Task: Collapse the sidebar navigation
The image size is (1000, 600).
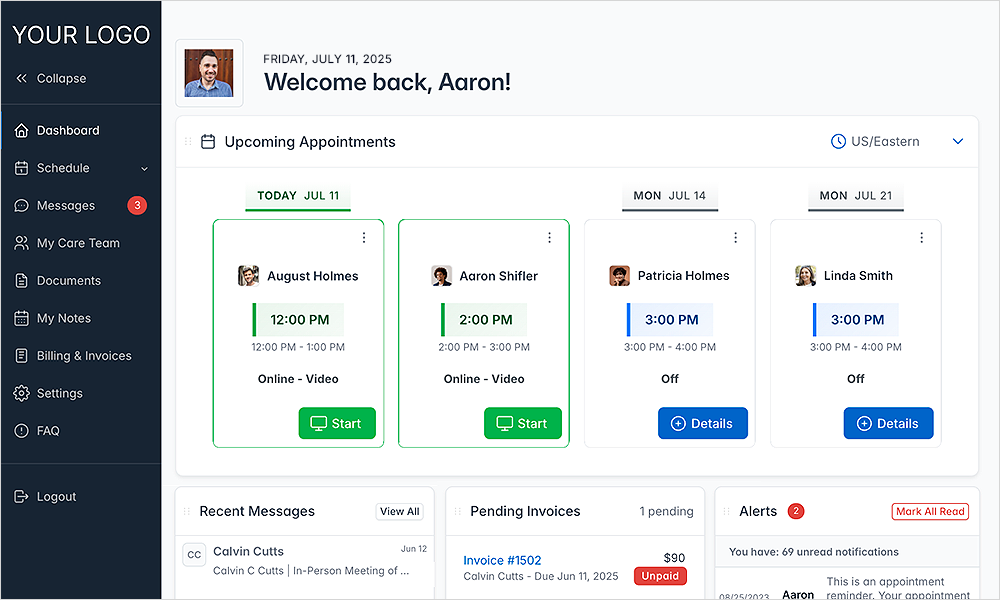Action: (x=51, y=78)
